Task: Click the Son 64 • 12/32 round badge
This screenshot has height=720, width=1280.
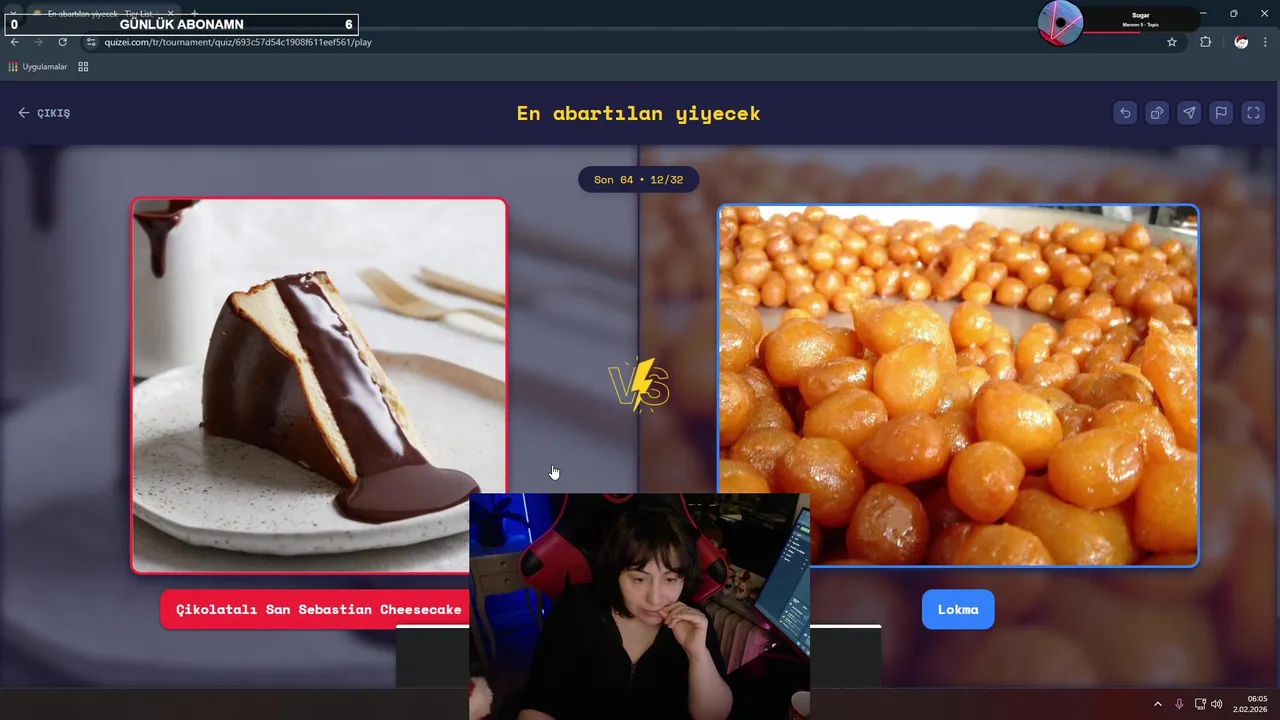Action: pyautogui.click(x=638, y=179)
